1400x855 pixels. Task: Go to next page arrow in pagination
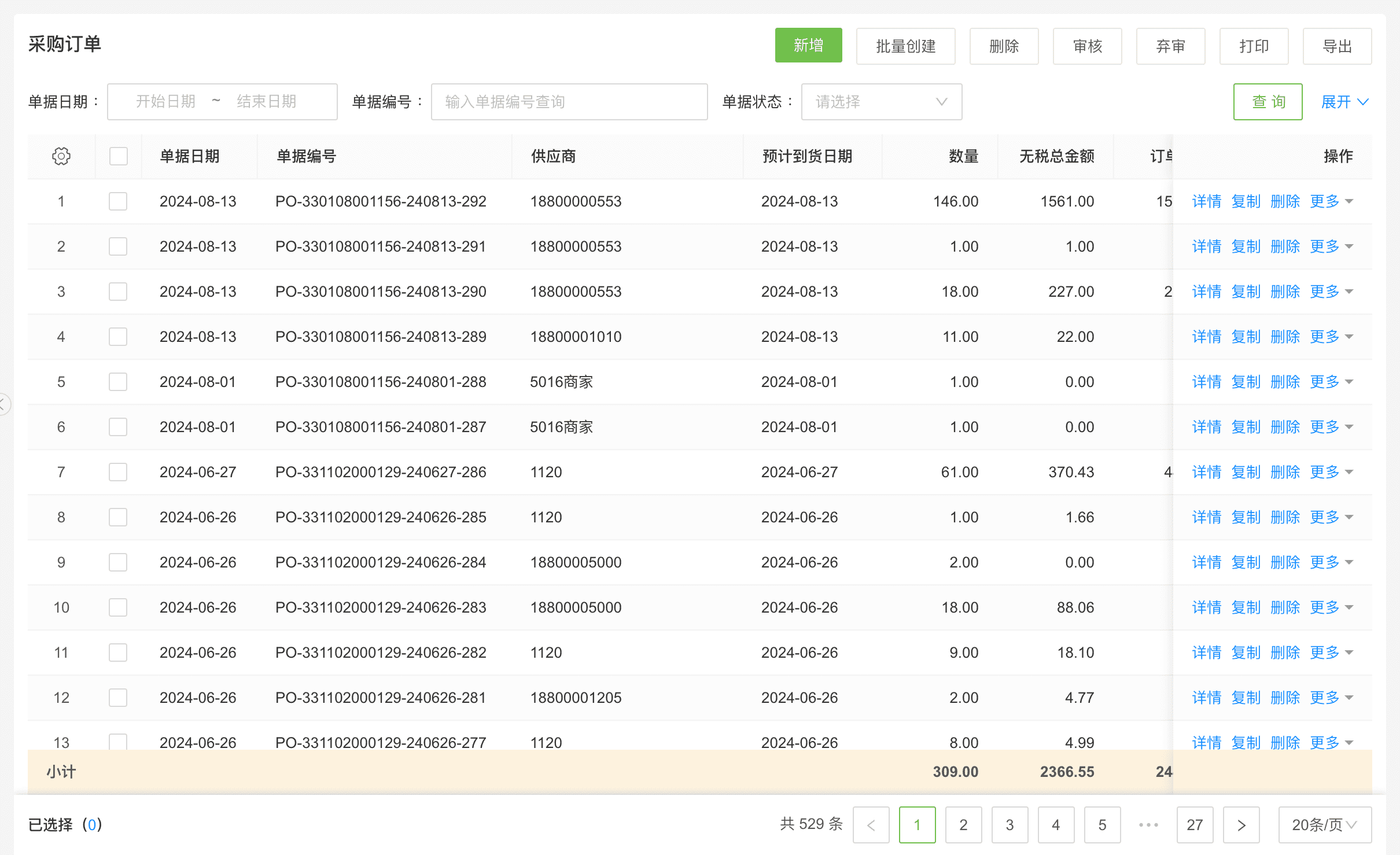tap(1241, 825)
